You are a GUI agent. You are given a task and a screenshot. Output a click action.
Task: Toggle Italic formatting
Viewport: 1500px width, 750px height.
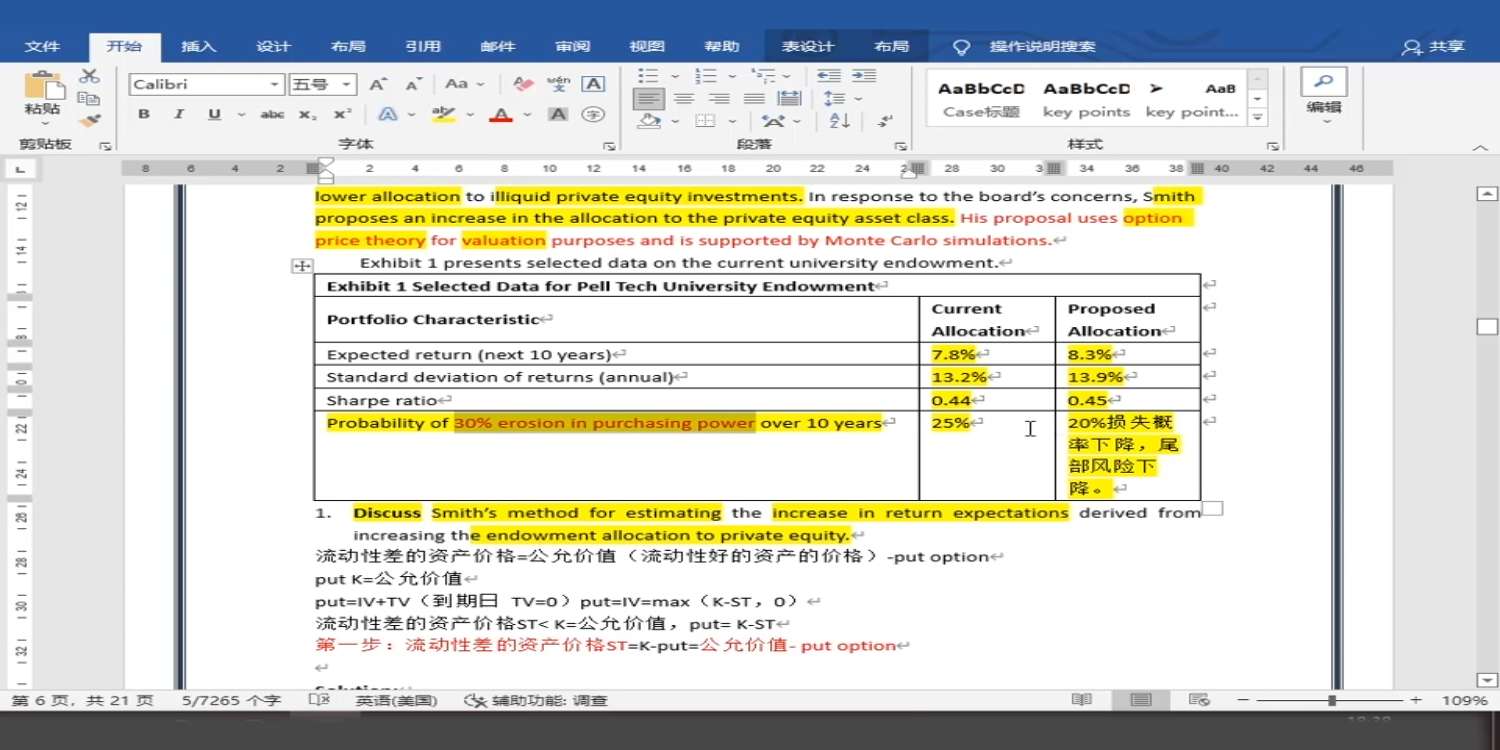(x=179, y=115)
